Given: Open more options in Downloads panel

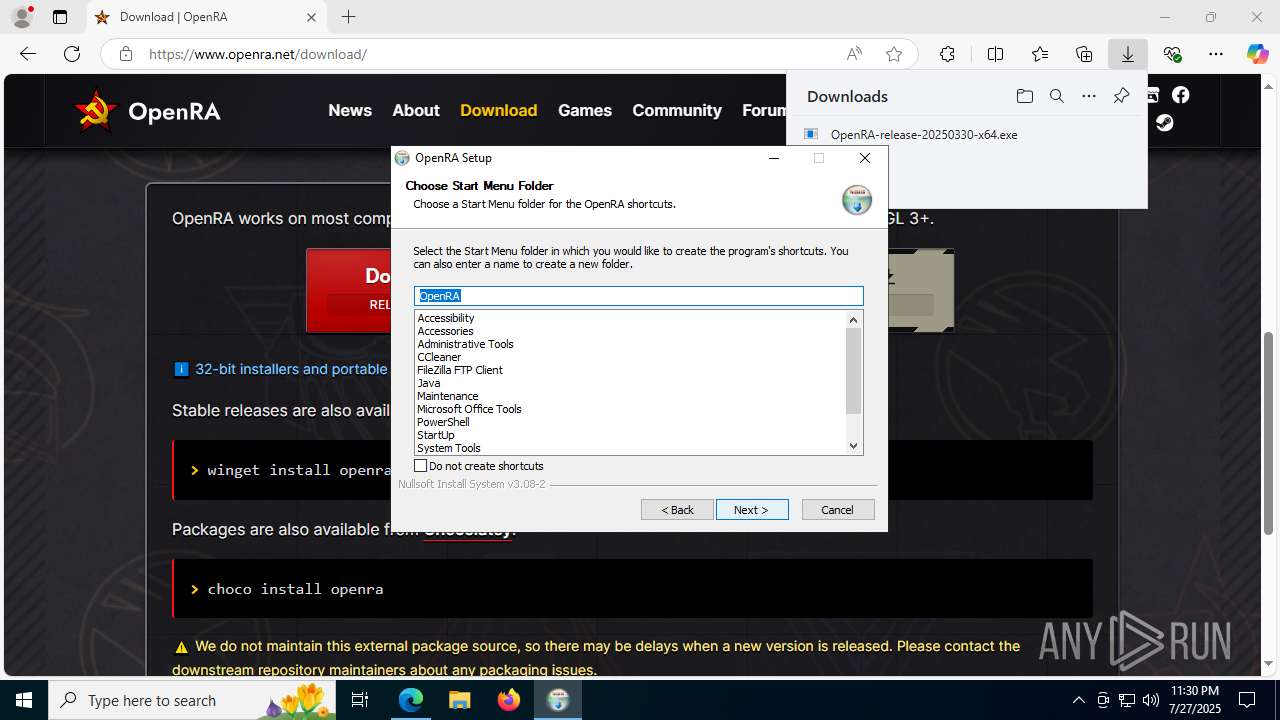Looking at the screenshot, I should click(1089, 96).
